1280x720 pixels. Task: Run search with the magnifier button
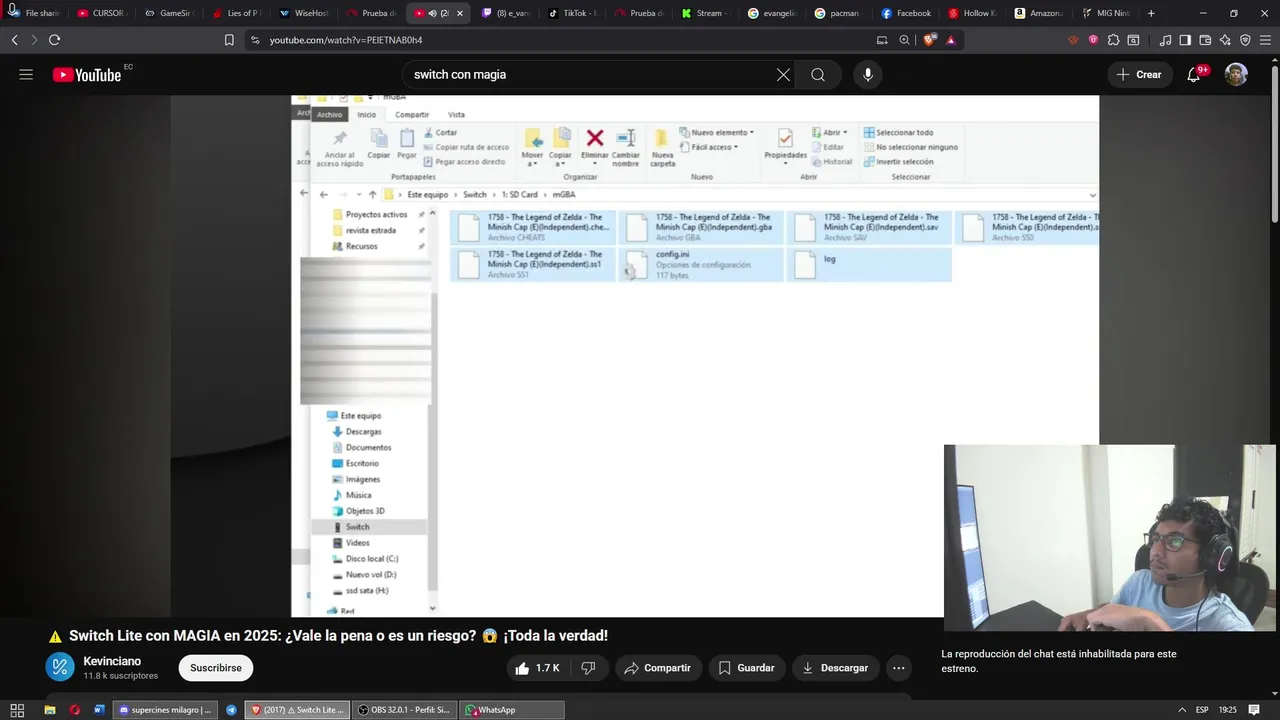point(818,75)
